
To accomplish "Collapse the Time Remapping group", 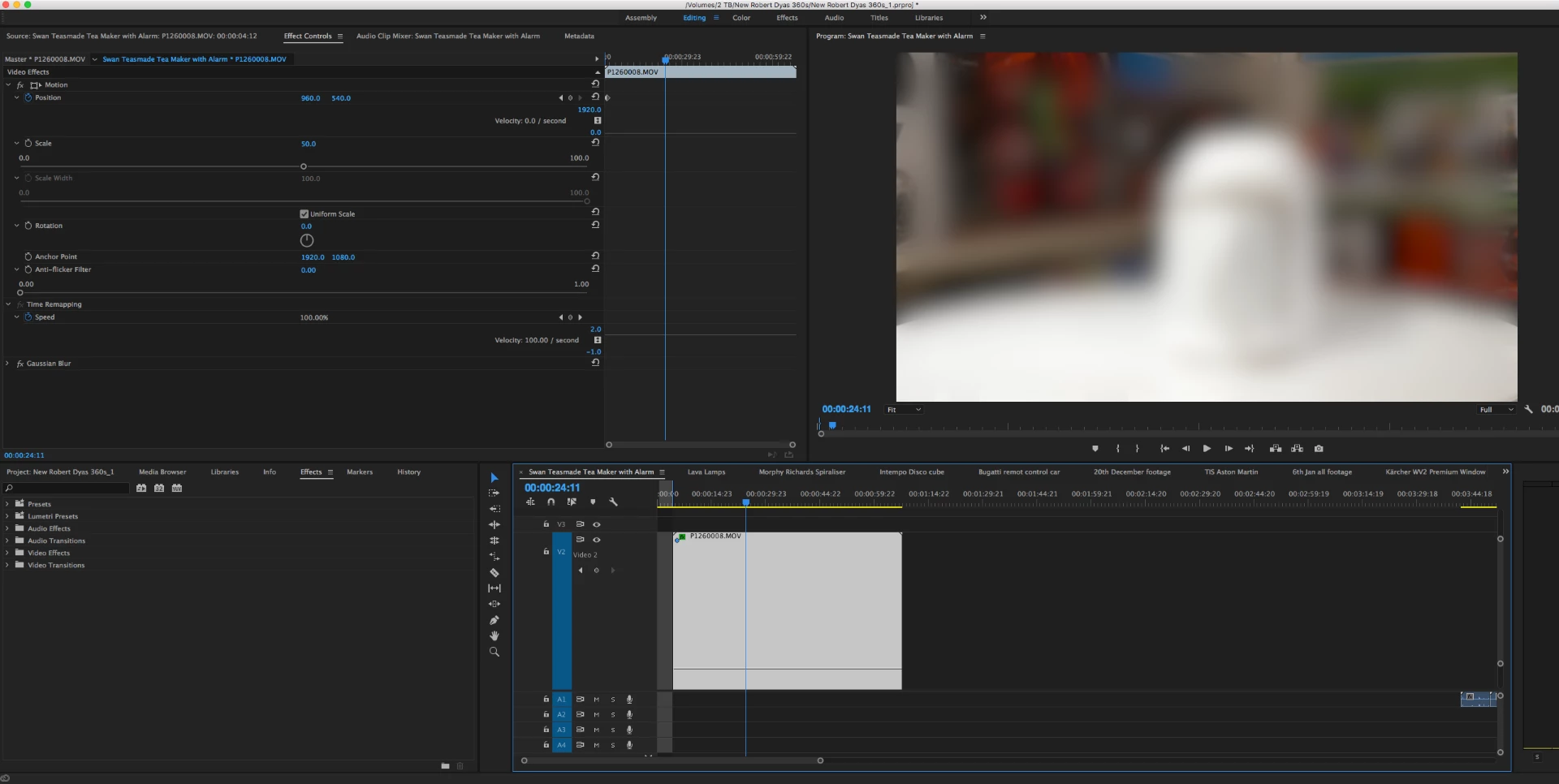I will 8,304.
